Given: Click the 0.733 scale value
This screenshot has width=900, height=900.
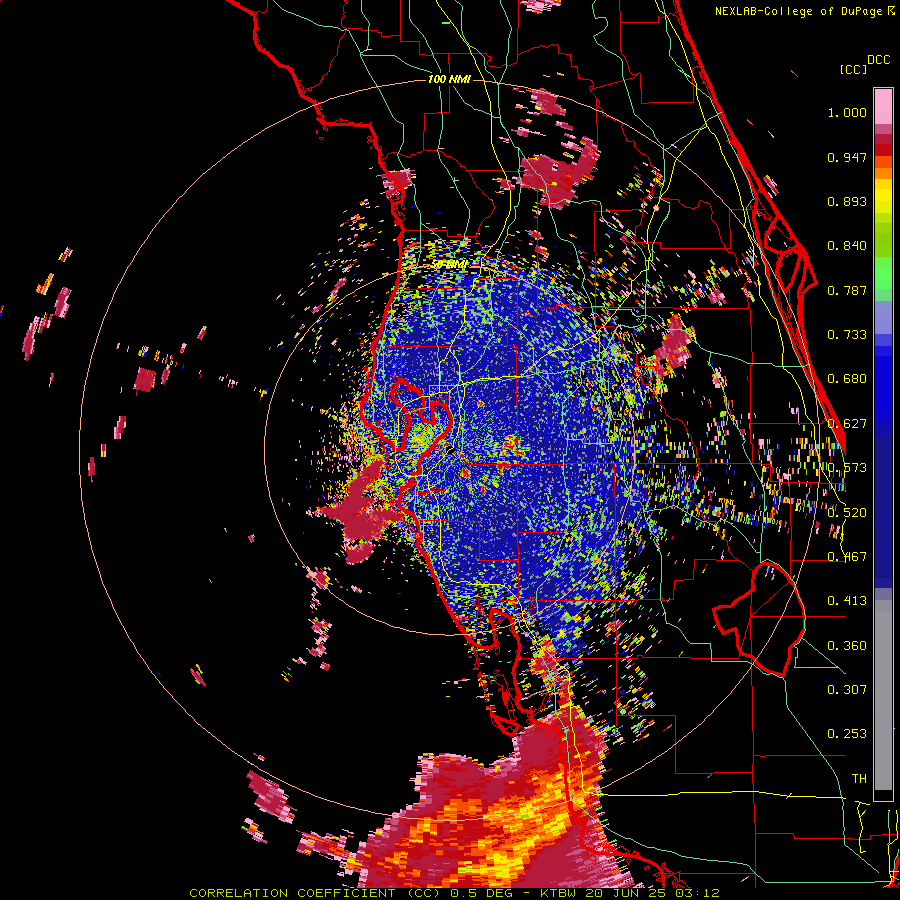Looking at the screenshot, I should (x=847, y=335).
